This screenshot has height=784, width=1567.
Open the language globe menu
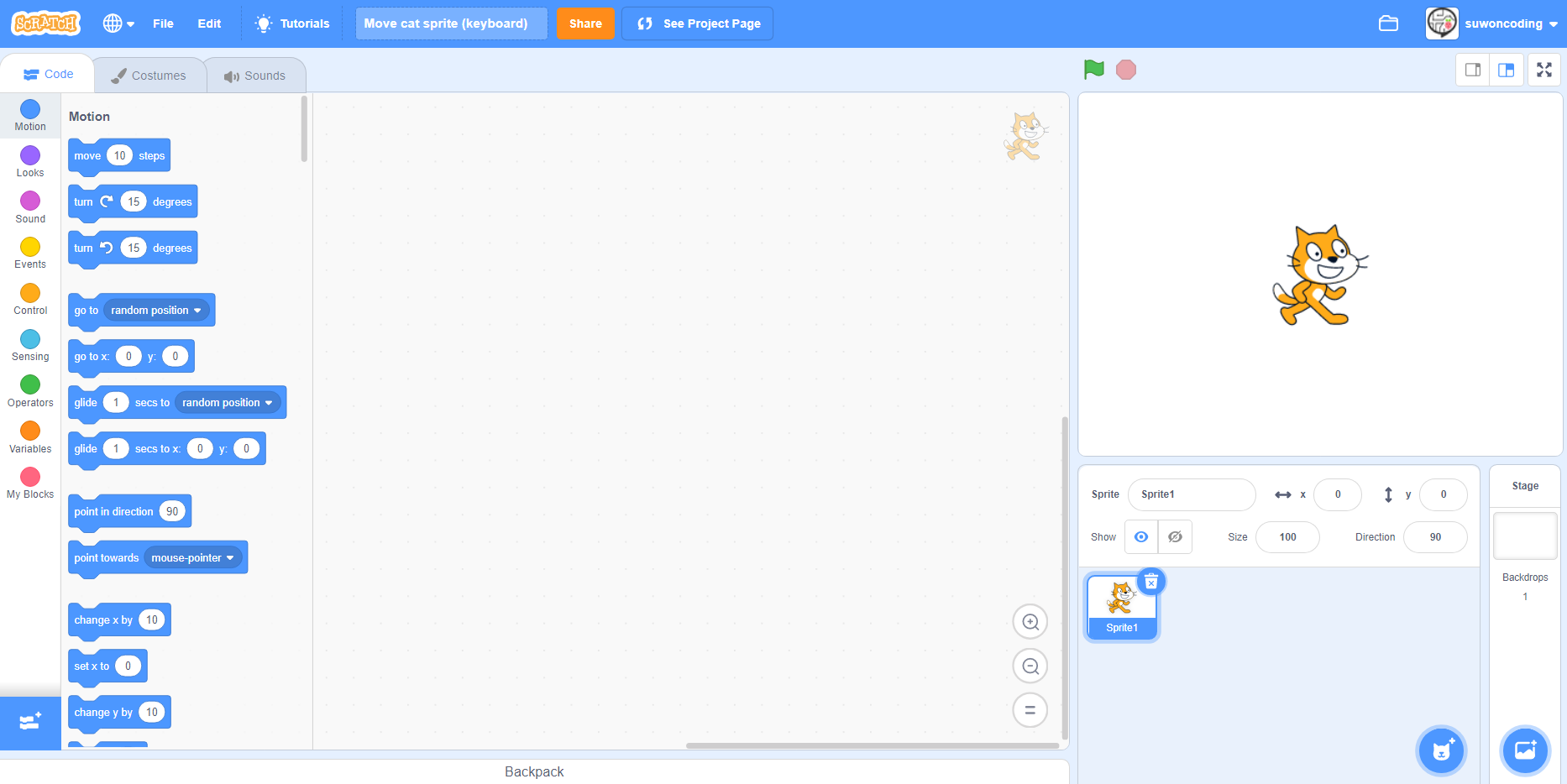pos(118,24)
